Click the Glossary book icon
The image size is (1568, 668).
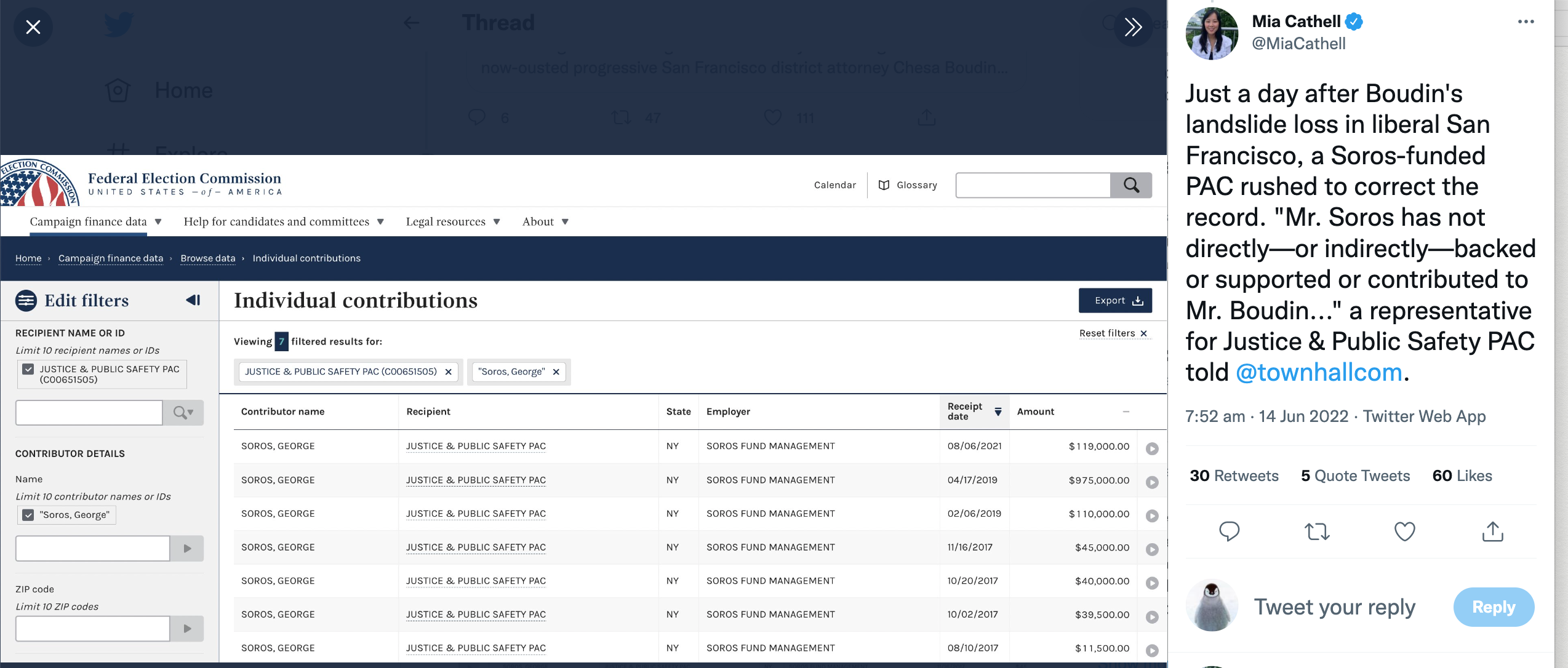[884, 185]
